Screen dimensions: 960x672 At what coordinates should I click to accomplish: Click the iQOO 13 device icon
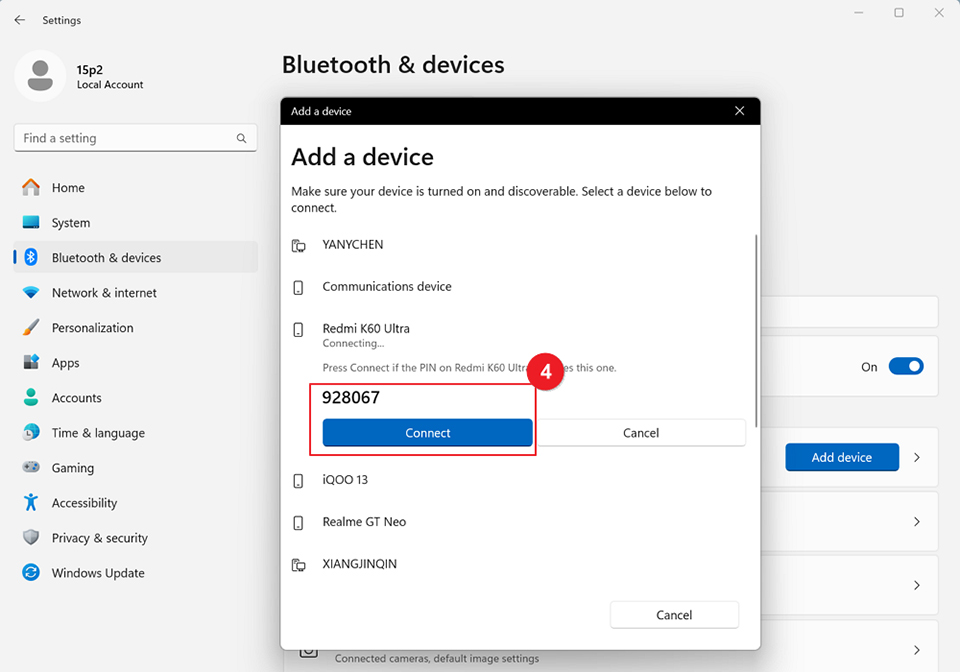point(298,481)
